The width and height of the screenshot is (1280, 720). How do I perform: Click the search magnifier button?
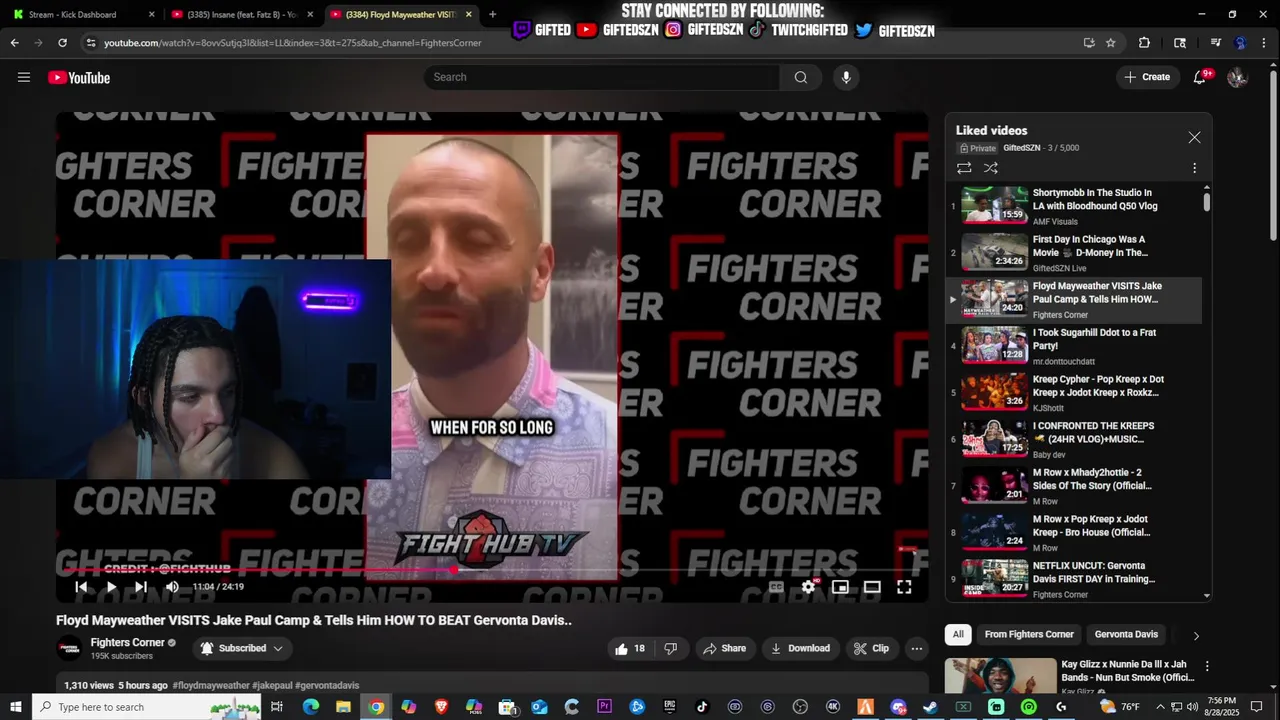[x=801, y=77]
